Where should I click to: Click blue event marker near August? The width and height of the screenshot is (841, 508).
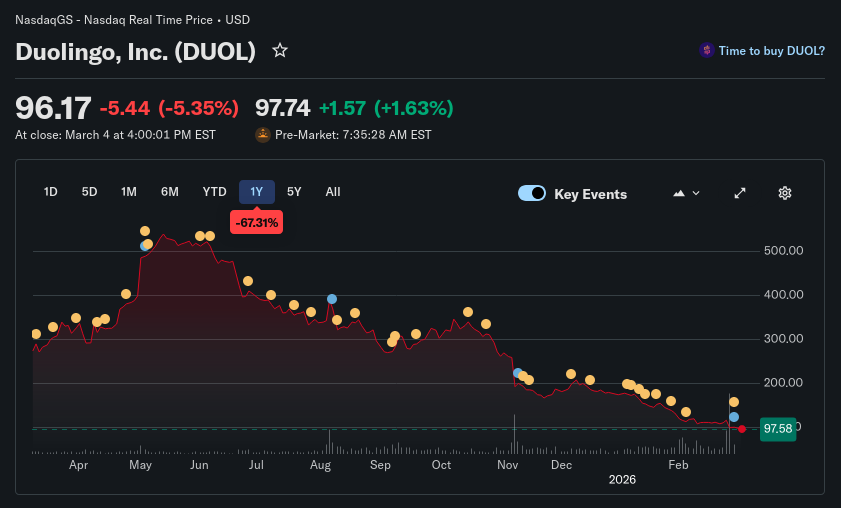331,299
